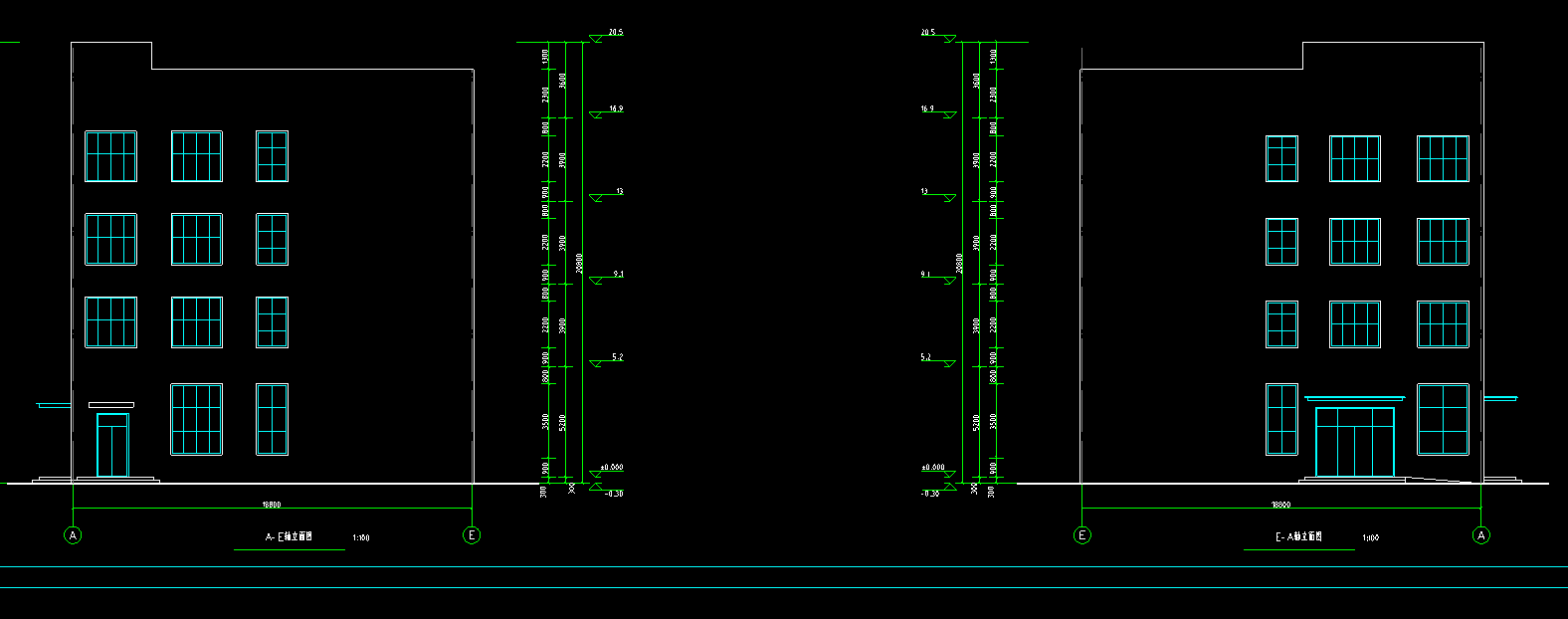Click the 18800 dimension under the E-A elevation
Screen dimensions: 1568x619
click(1281, 505)
